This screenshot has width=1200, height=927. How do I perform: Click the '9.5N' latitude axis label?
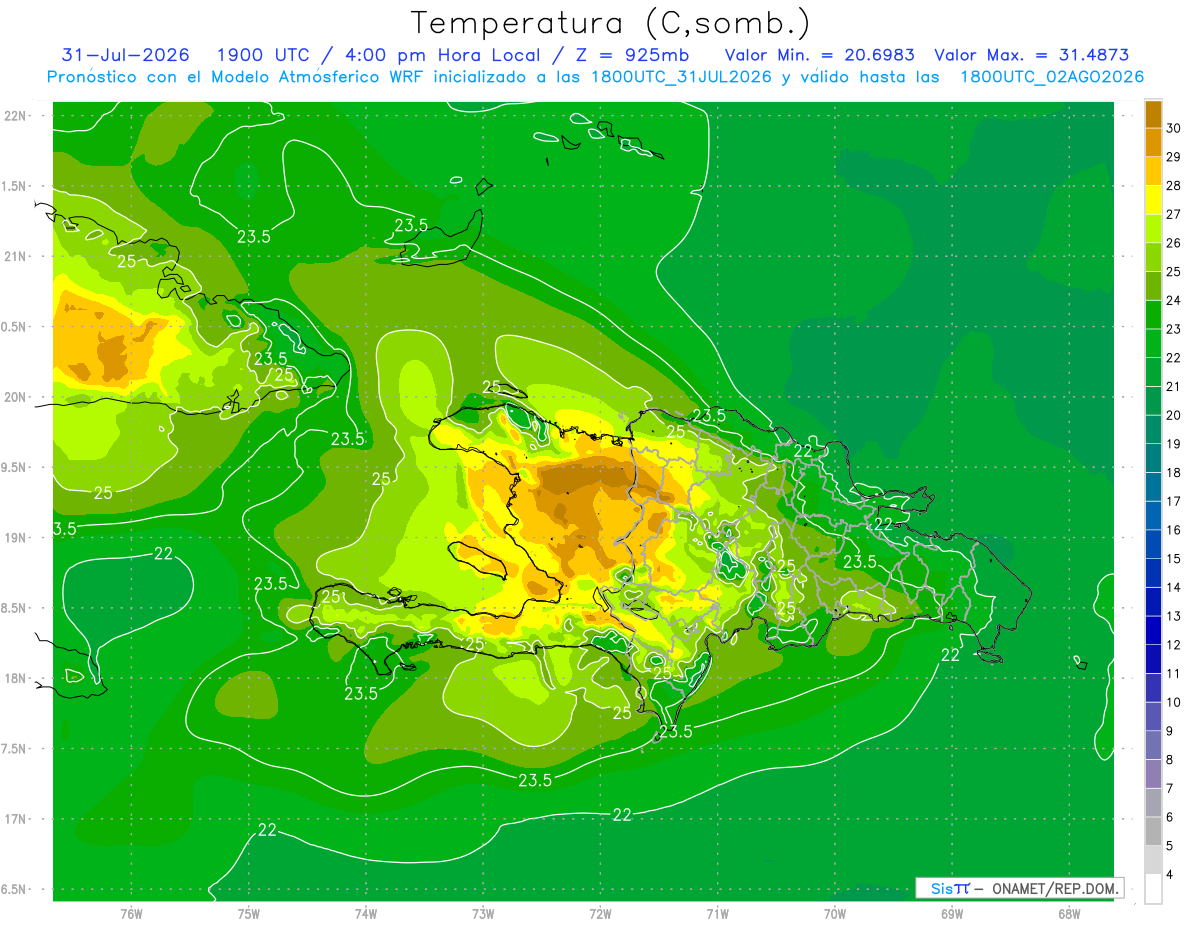click(x=15, y=467)
